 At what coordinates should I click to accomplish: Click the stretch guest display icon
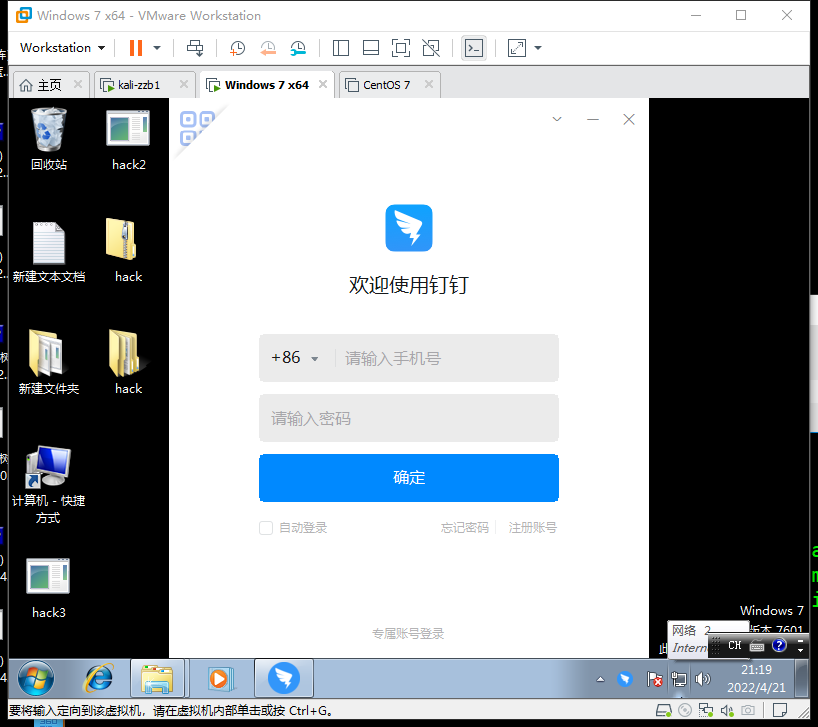516,48
